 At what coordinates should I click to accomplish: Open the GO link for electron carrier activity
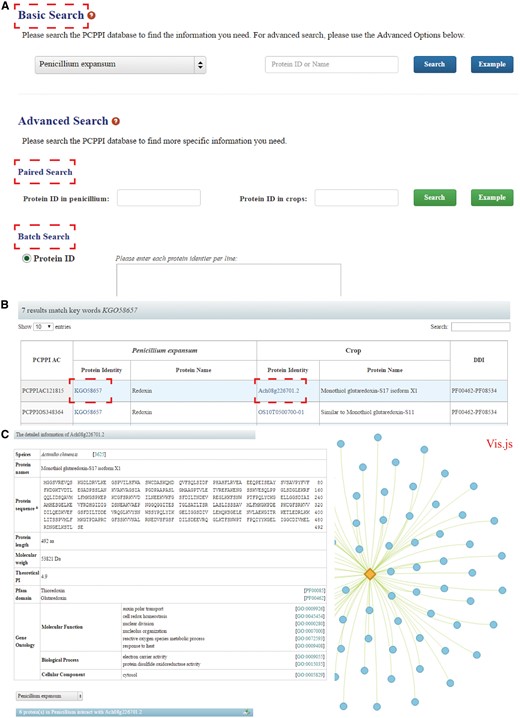point(310,657)
